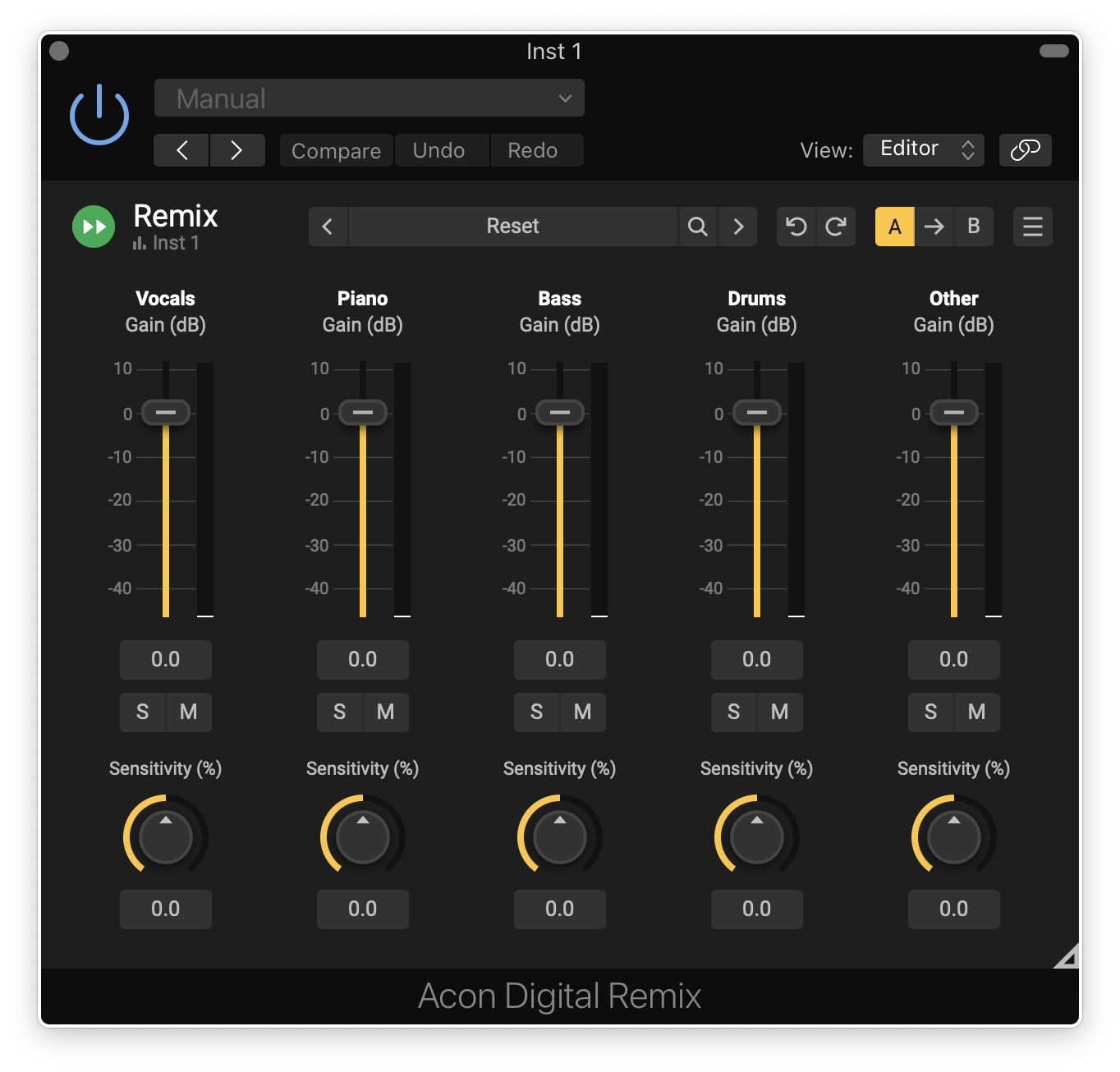Open the View Editor dropdown
This screenshot has width=1120, height=1072.
pyautogui.click(x=924, y=149)
